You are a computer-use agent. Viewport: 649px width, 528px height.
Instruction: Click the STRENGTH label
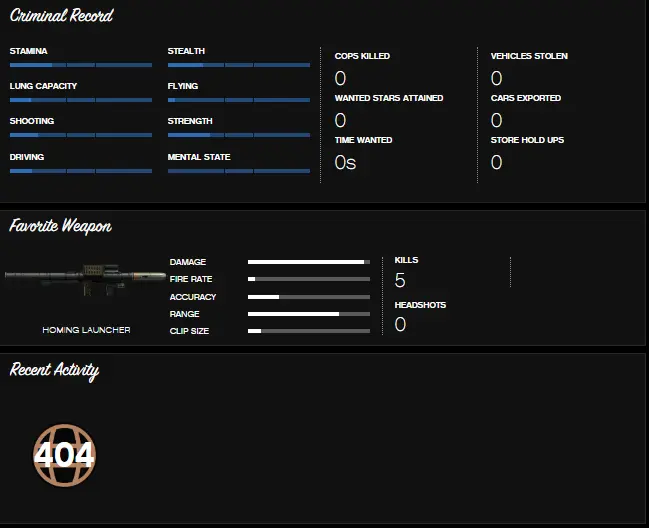coord(190,121)
